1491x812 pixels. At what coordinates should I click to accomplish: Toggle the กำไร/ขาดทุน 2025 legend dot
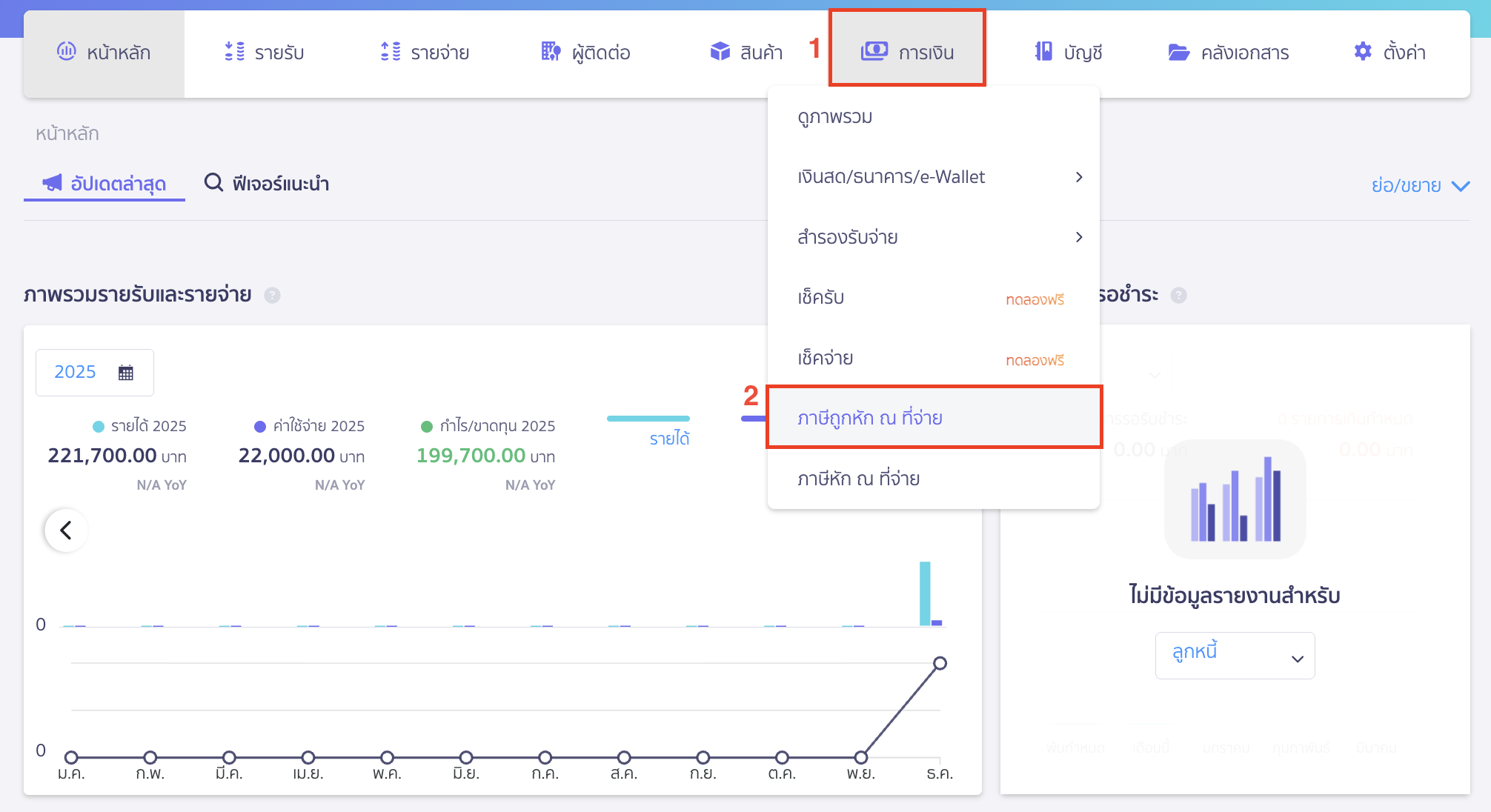point(427,427)
